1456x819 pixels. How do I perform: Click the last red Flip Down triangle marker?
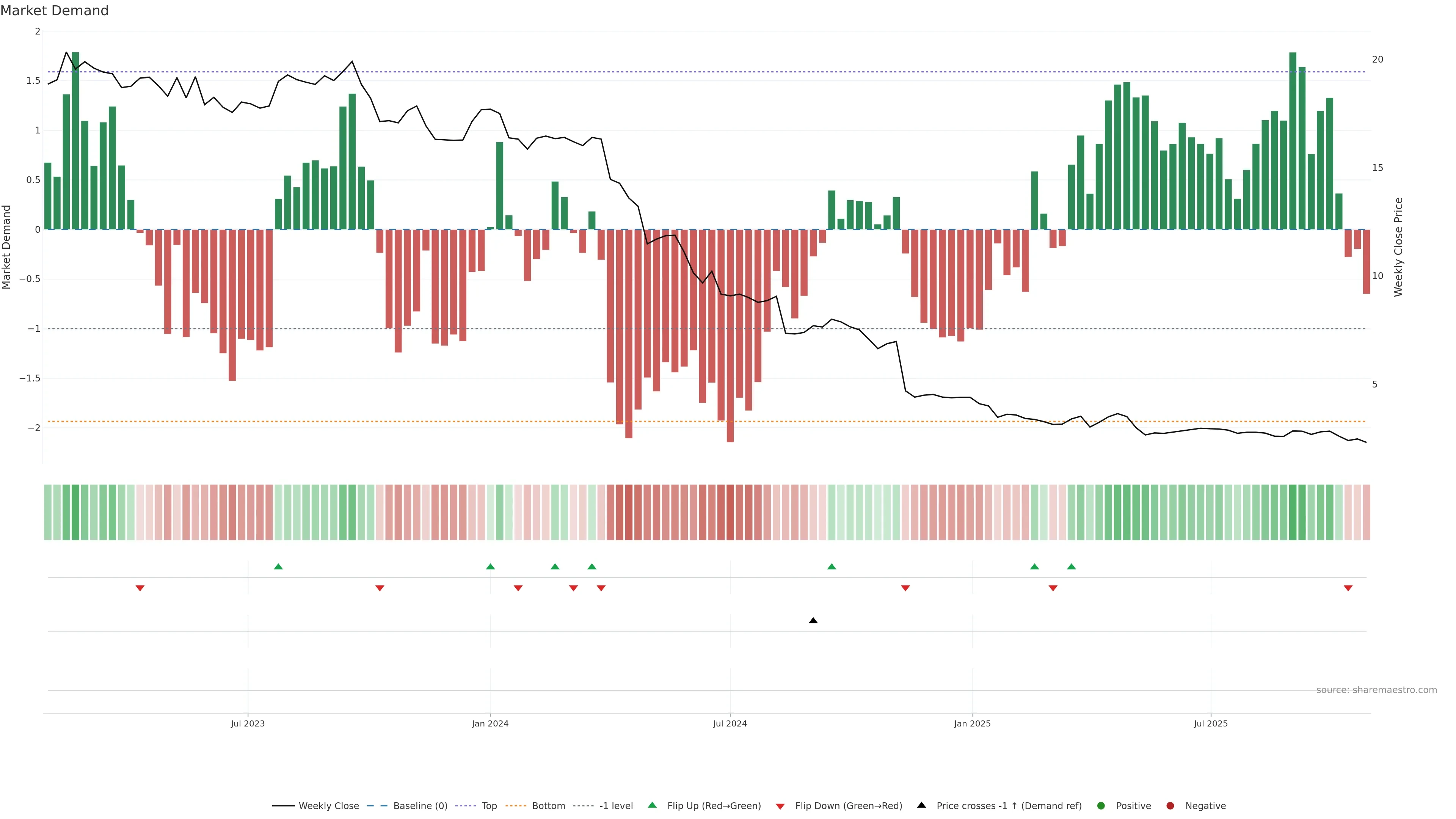(x=1348, y=588)
